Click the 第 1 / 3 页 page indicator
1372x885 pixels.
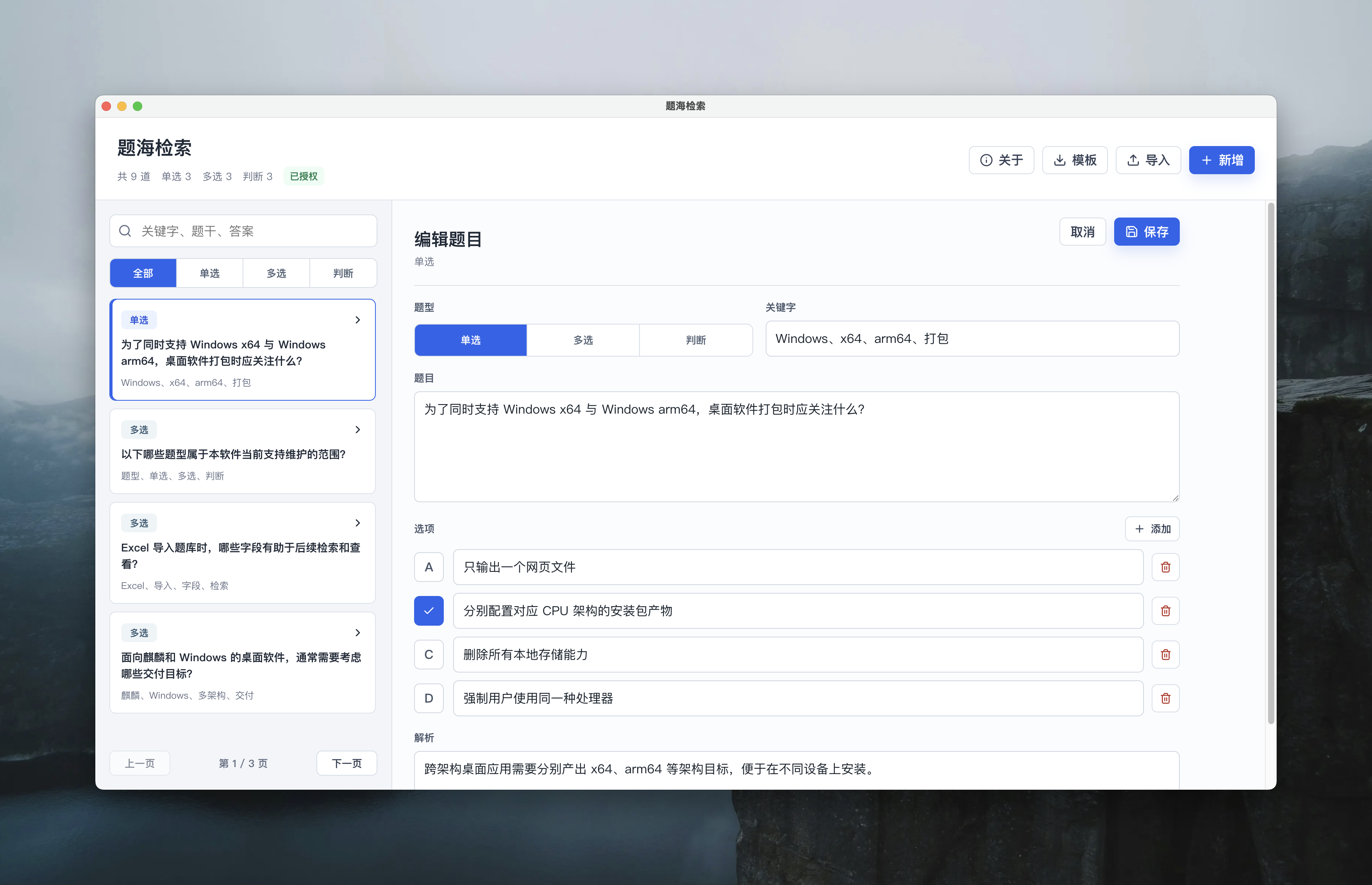click(x=243, y=763)
